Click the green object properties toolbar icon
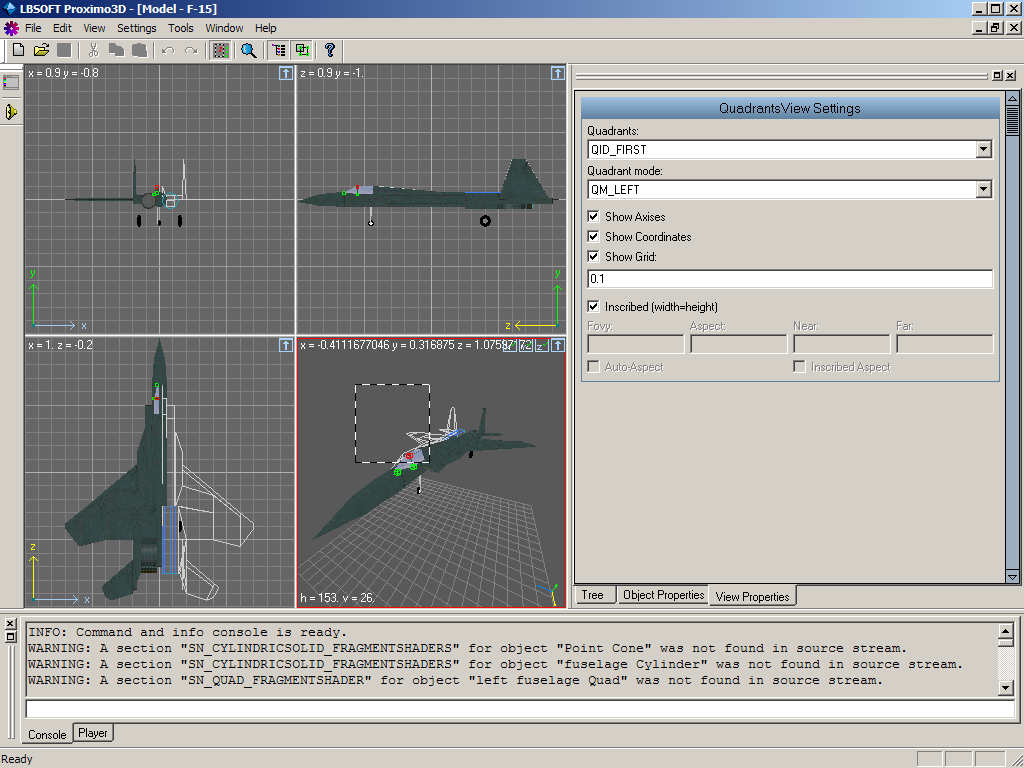Image resolution: width=1024 pixels, height=768 pixels. 301,50
